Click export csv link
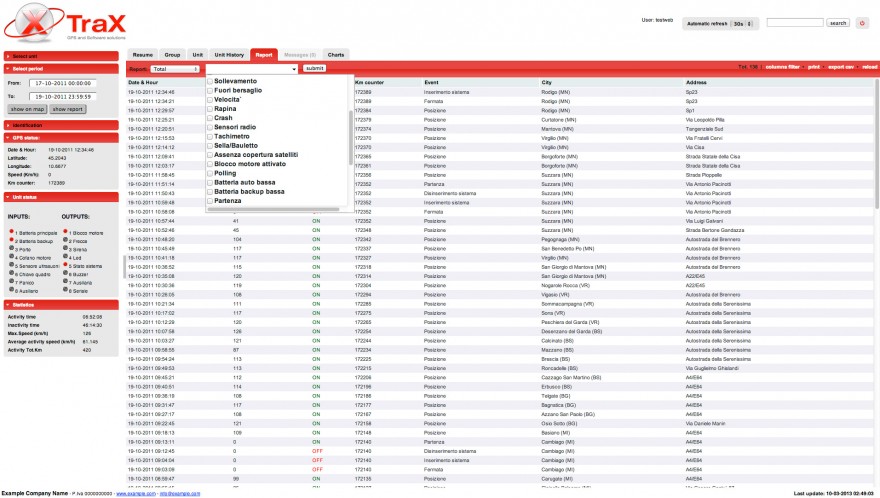Viewport: 880px width, 498px height. [841, 67]
